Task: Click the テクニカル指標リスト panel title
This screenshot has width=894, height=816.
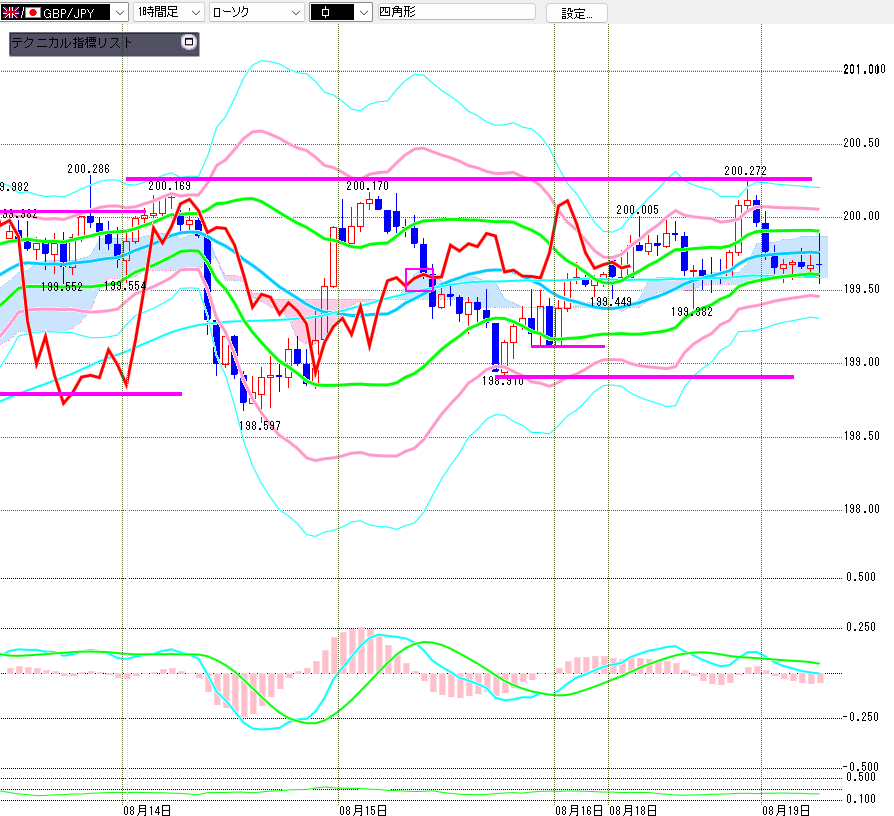Action: 71,43
